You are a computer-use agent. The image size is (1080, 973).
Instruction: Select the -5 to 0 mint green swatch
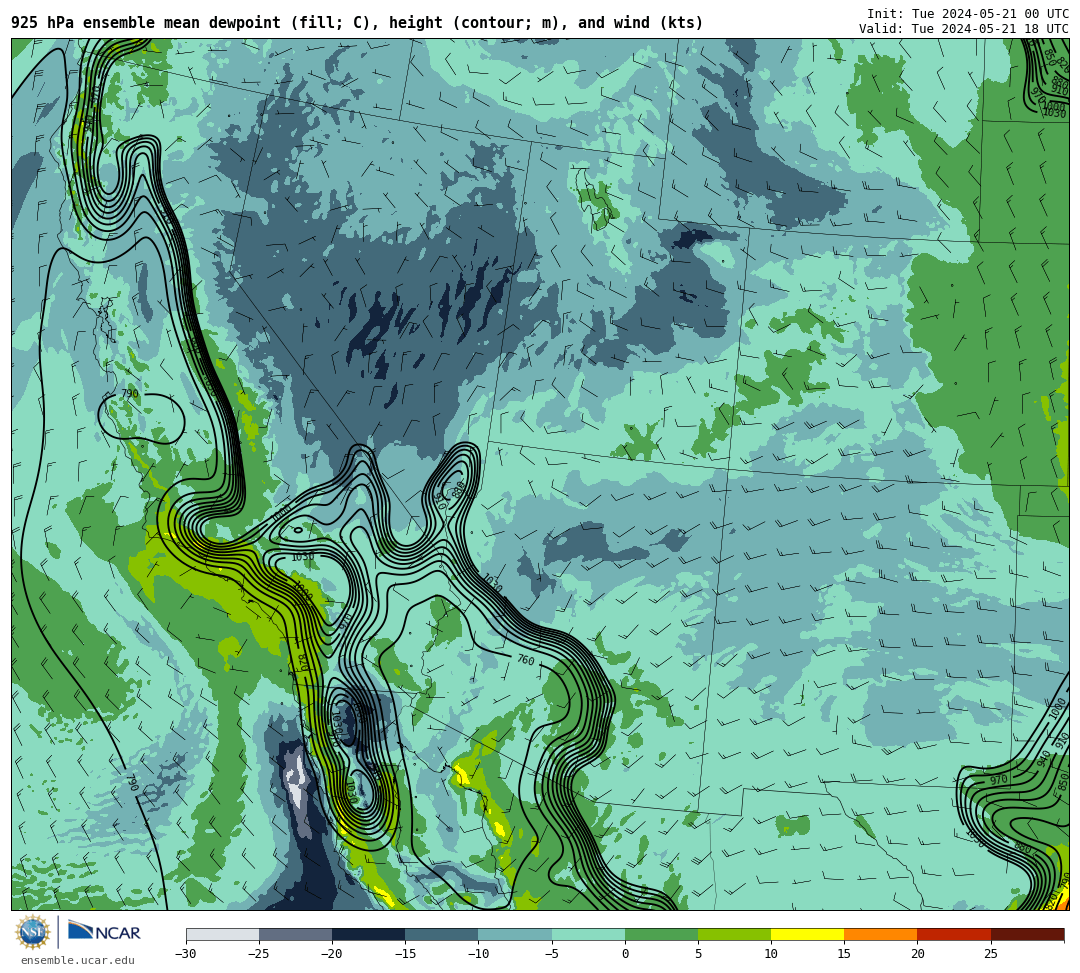click(x=588, y=934)
